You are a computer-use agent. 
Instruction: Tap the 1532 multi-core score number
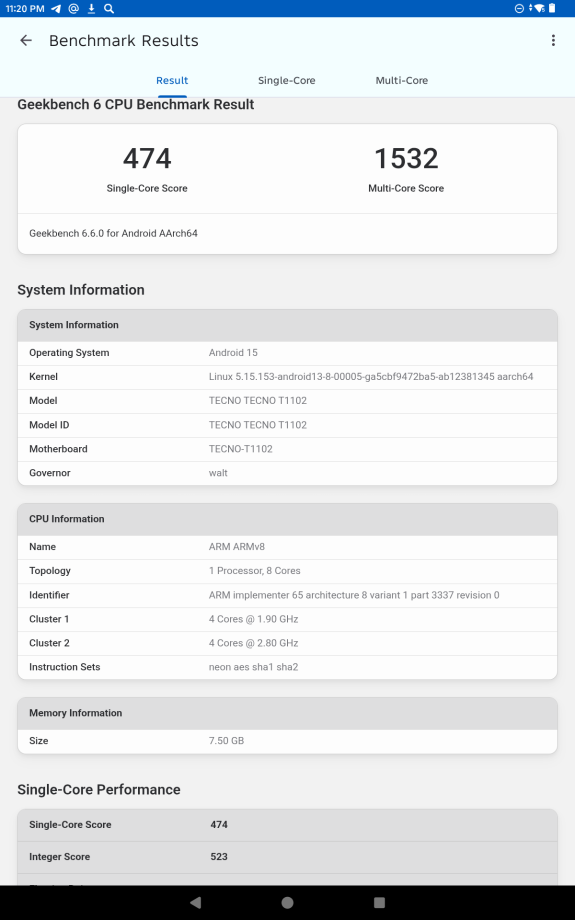[406, 158]
